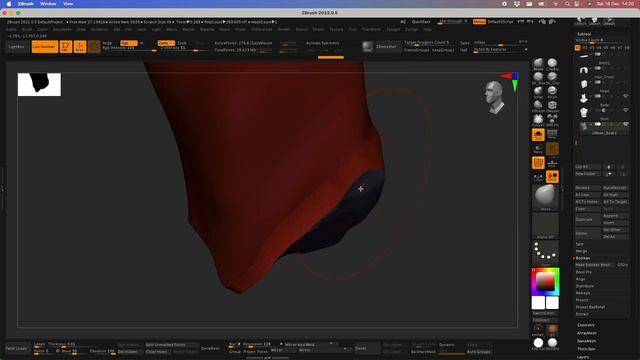The width and height of the screenshot is (640, 360).
Task: Expand the Bevel Pro section
Action: [x=584, y=272]
